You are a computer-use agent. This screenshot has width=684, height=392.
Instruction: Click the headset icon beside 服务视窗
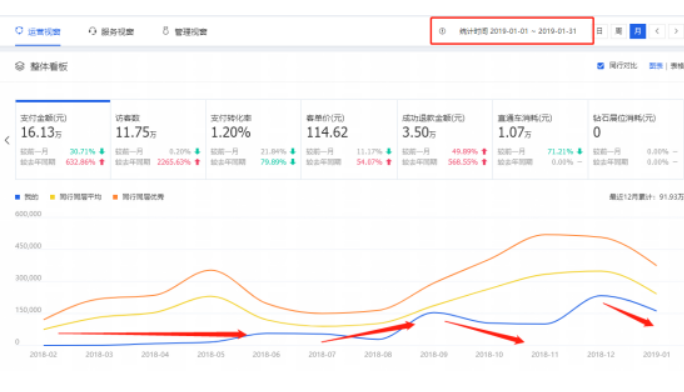[x=92, y=31]
